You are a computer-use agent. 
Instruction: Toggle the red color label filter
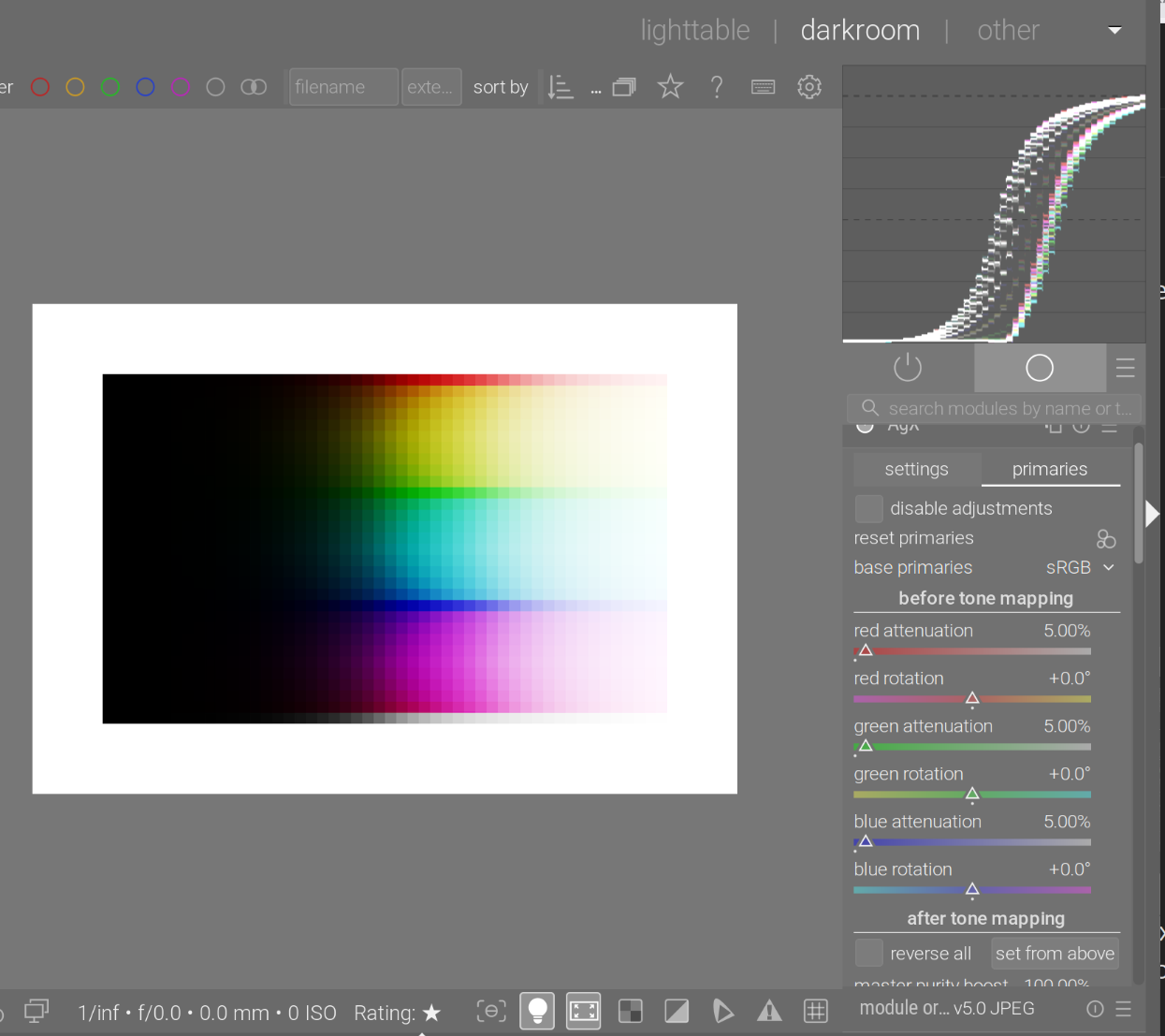point(40,87)
